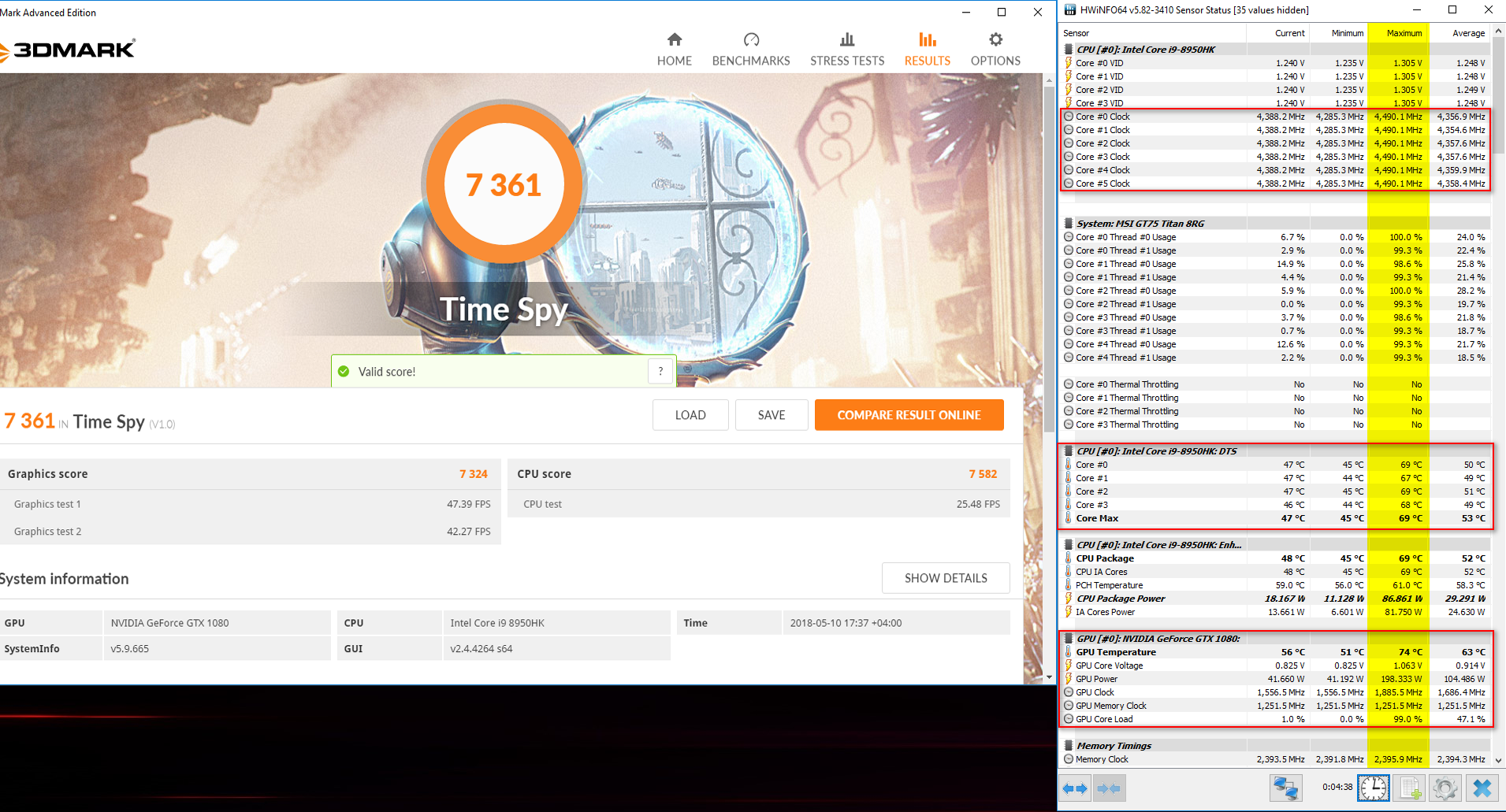Select the IA Cores Power row

coord(1275,612)
